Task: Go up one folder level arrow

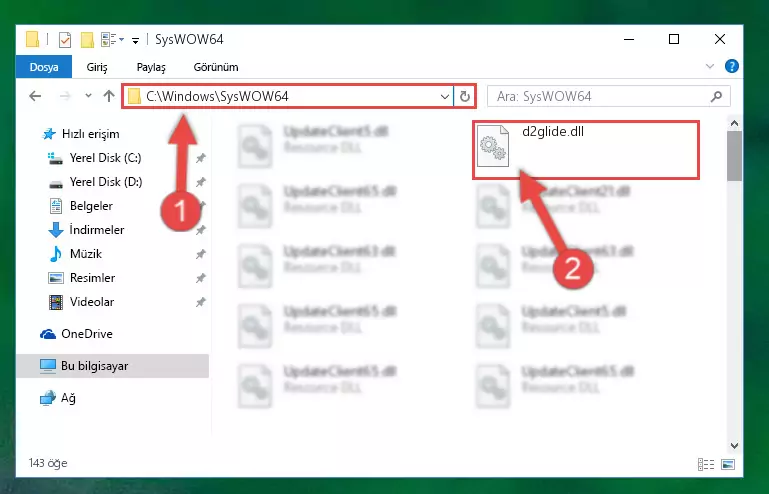Action: coord(109,96)
